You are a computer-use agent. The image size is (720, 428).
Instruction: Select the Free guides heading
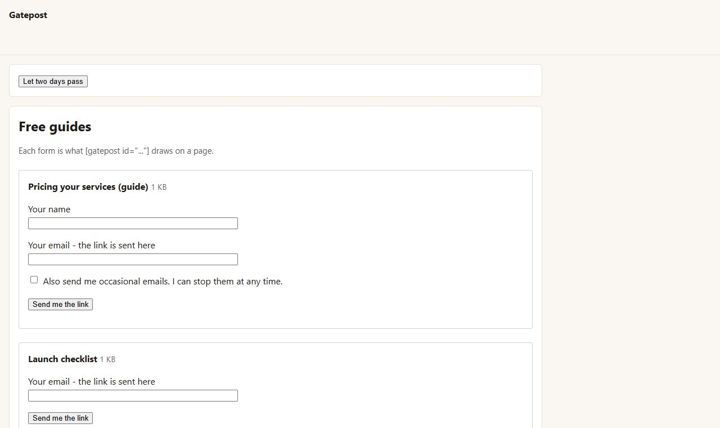[x=55, y=127]
